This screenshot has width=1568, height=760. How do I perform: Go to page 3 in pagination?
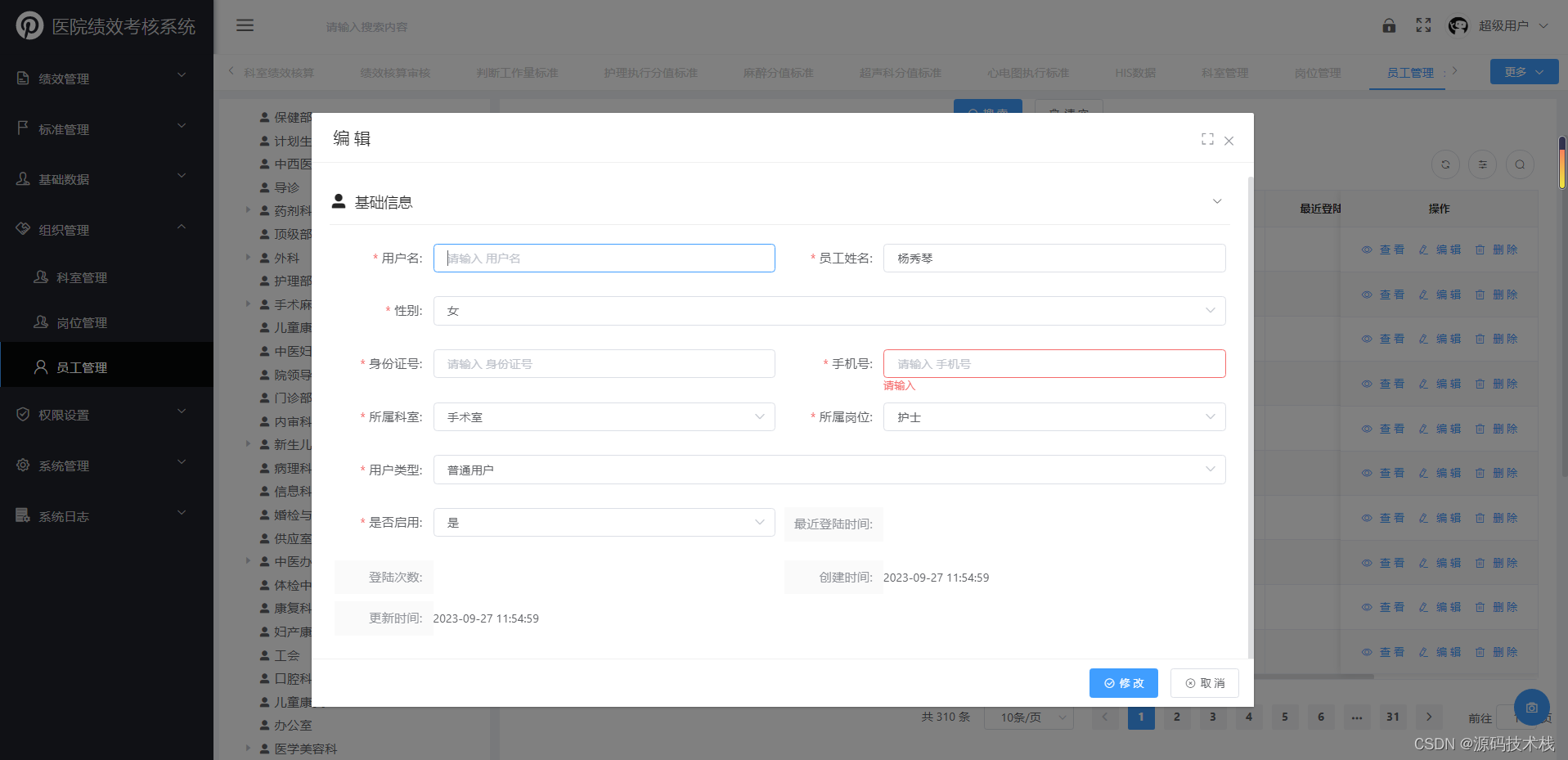coord(1213,717)
